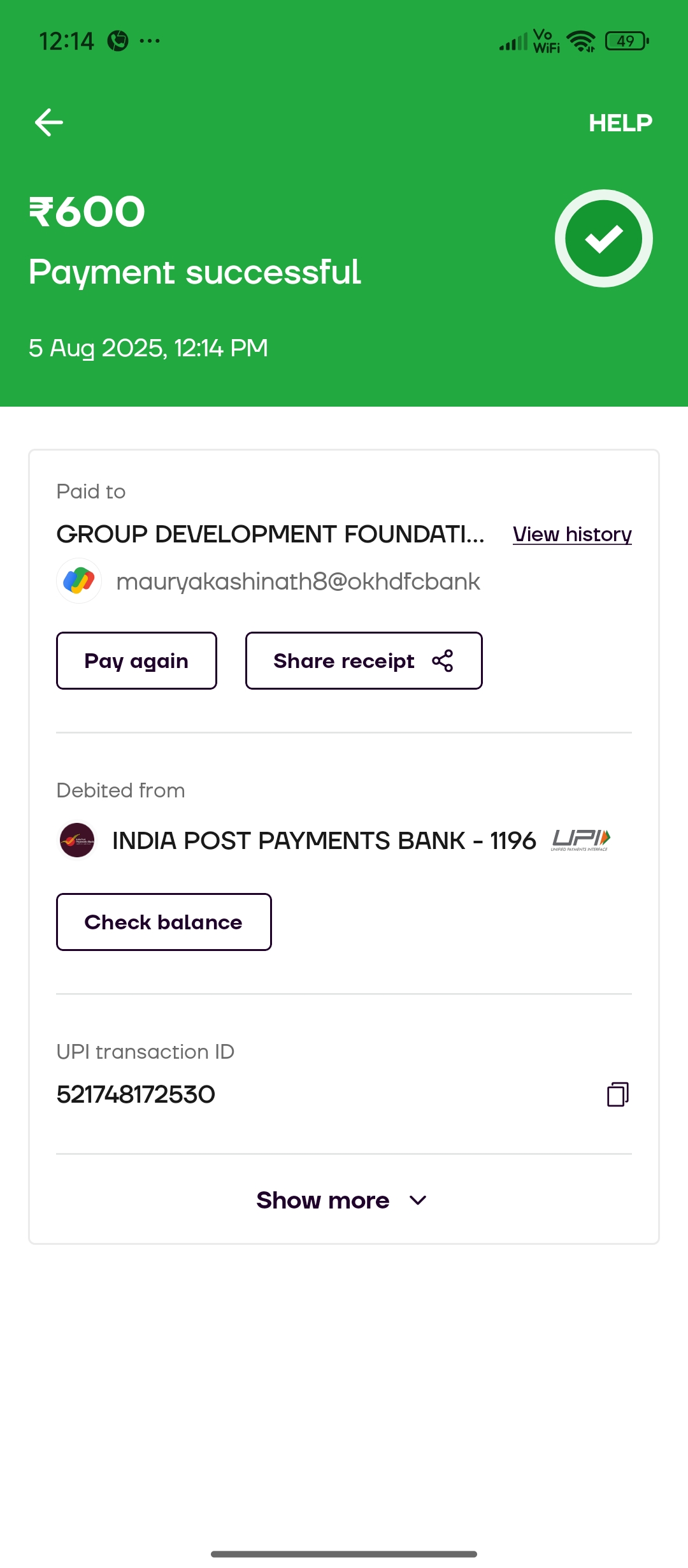Click the Google Pay logo icon
This screenshot has width=688, height=1568.
point(79,581)
